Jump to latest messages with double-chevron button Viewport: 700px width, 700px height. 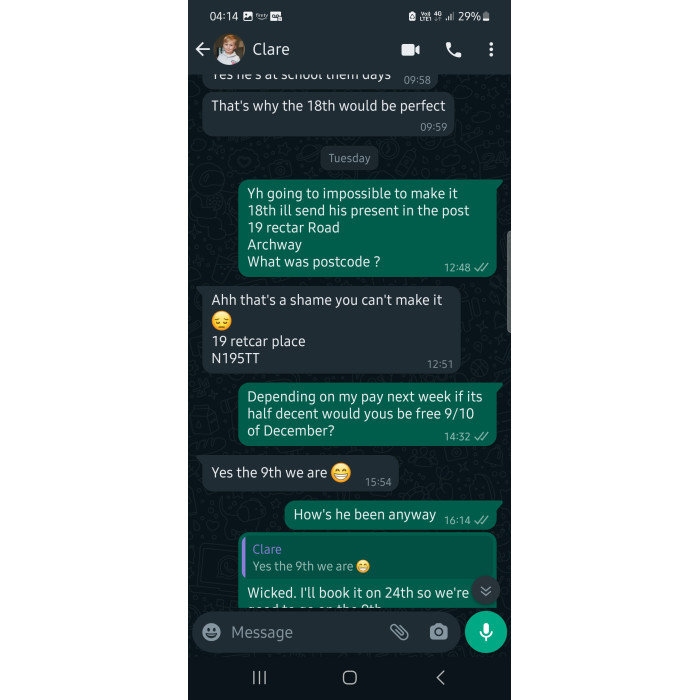(486, 591)
